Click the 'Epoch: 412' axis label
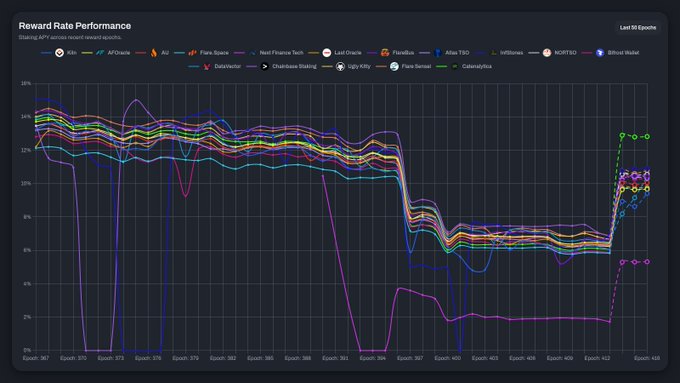680x383 pixels. pos(597,358)
